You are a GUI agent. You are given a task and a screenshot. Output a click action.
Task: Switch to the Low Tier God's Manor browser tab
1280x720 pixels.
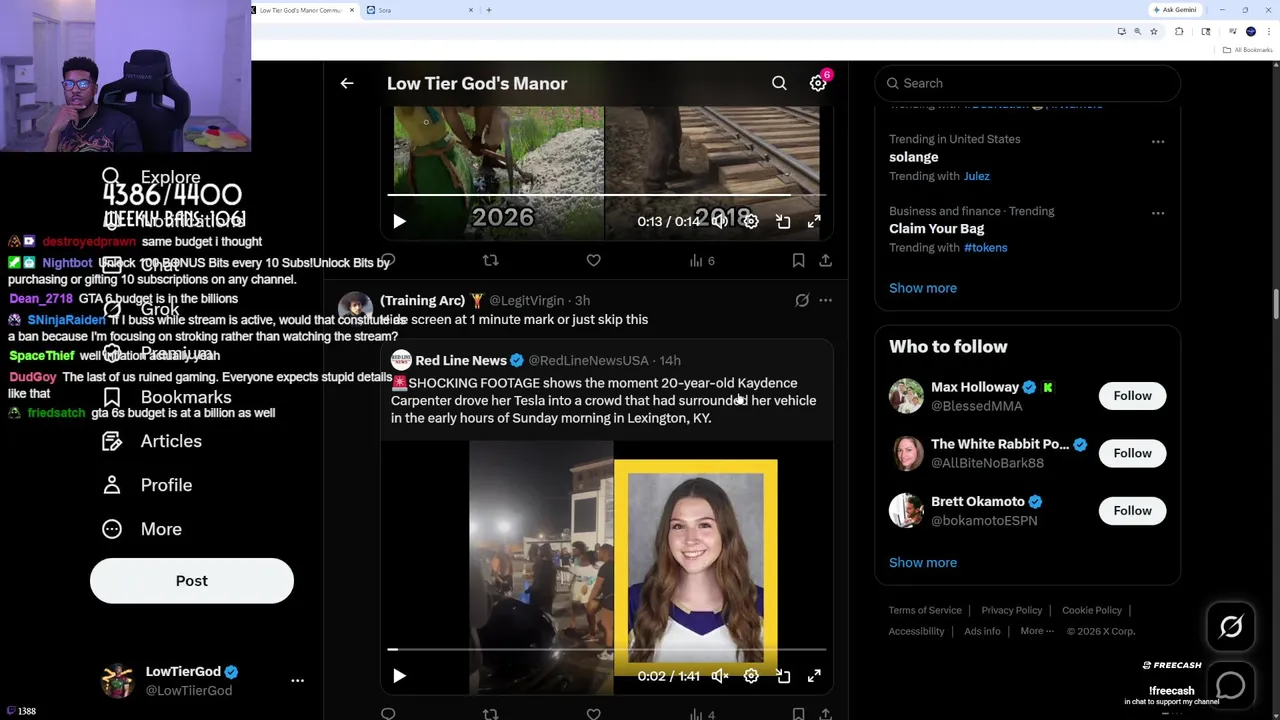[x=305, y=10]
